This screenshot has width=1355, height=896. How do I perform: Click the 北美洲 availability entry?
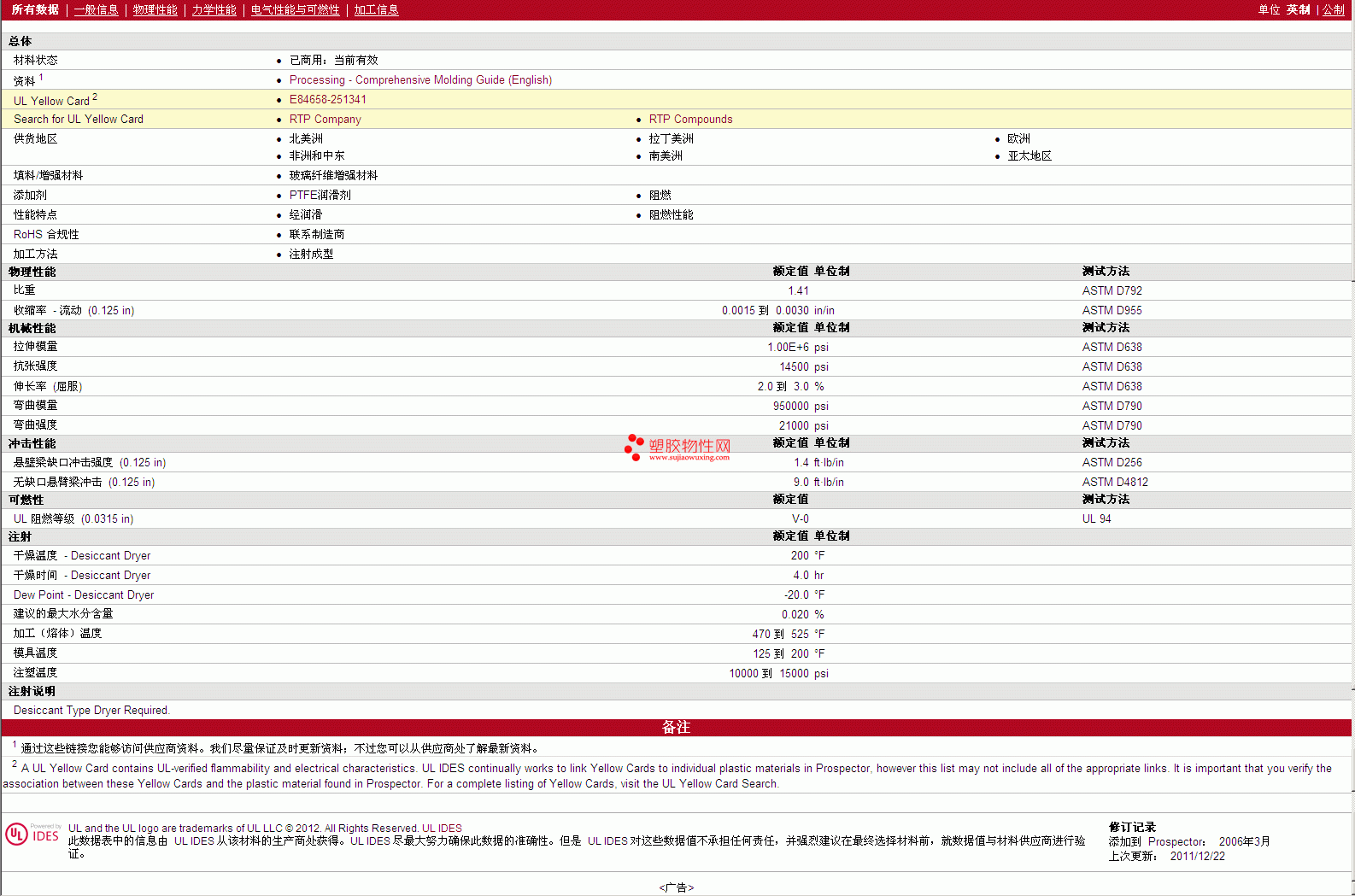[x=306, y=138]
